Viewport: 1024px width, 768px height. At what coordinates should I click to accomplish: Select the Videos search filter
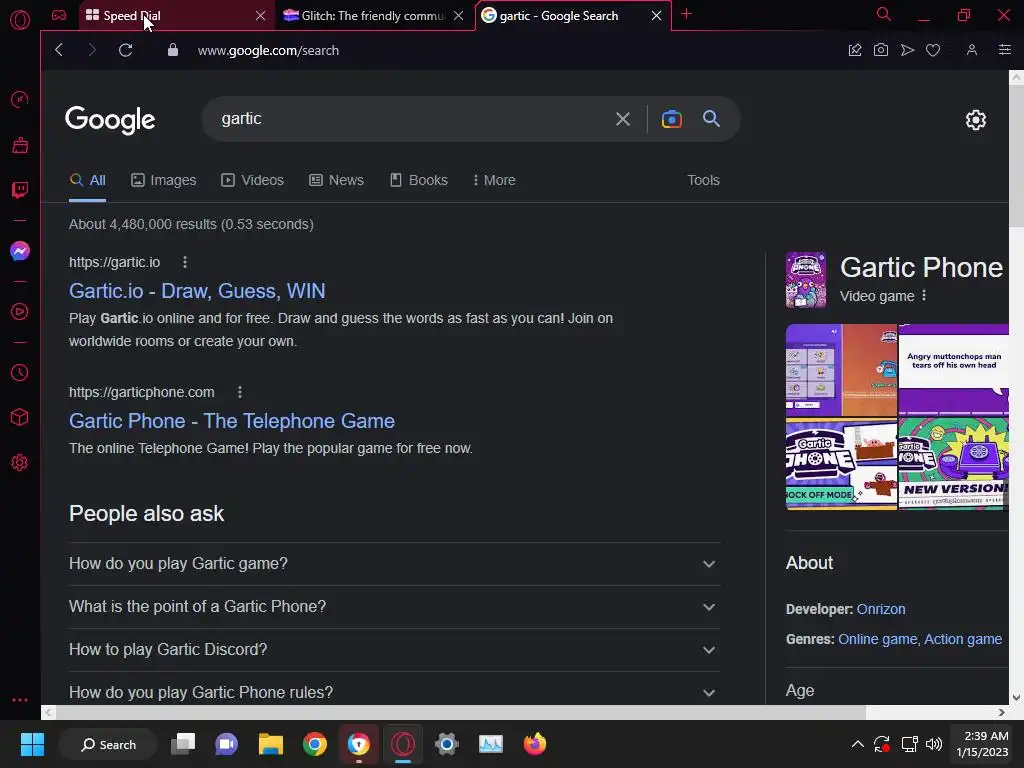[x=252, y=180]
